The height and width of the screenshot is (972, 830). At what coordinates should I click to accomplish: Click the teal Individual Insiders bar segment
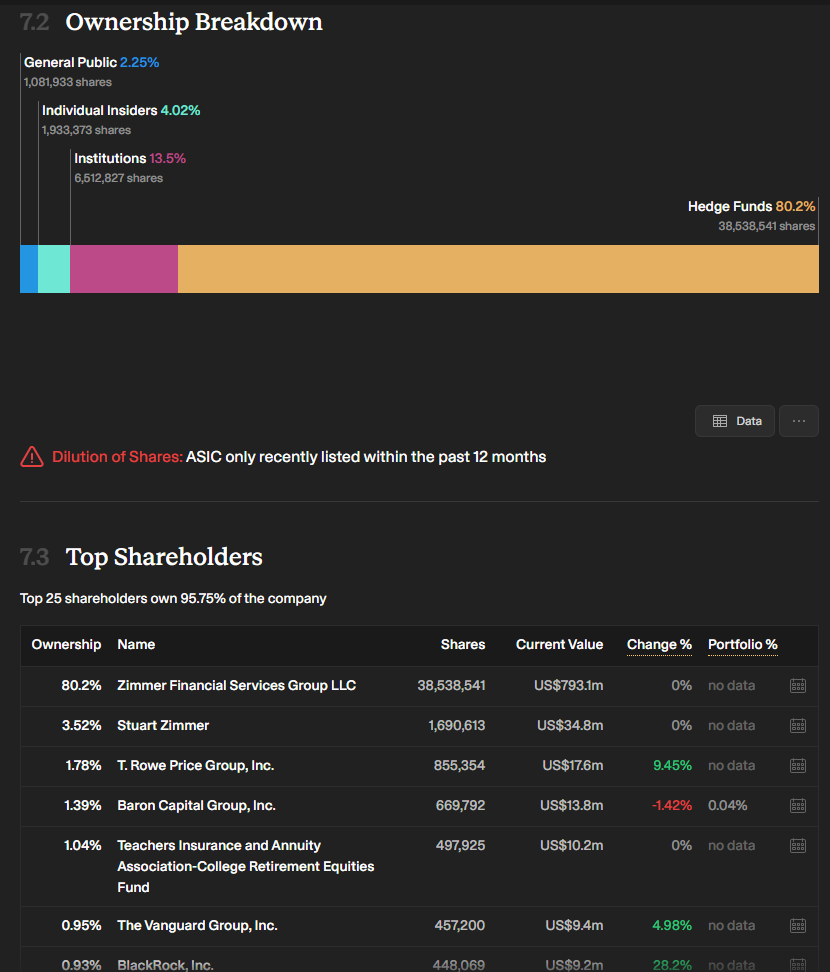[54, 269]
